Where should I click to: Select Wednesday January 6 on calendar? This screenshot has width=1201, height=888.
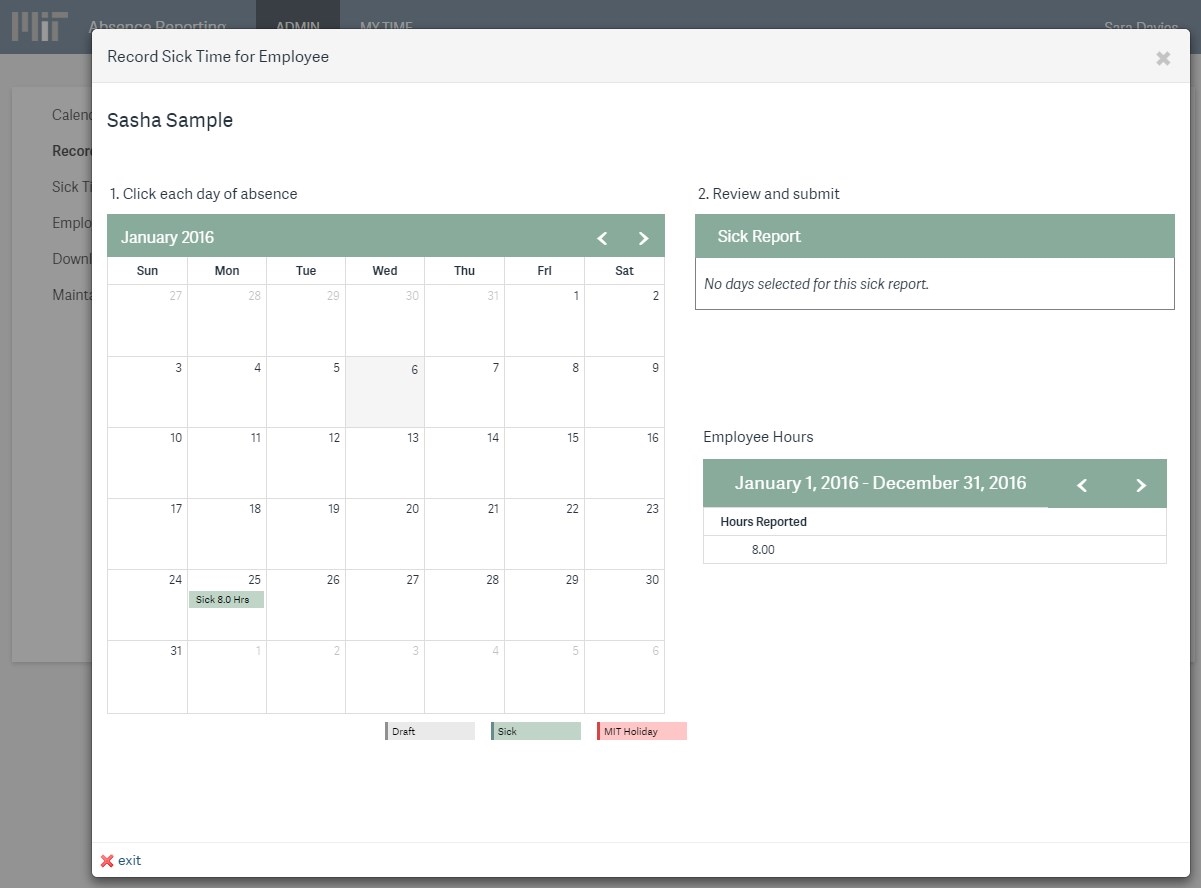pos(385,392)
